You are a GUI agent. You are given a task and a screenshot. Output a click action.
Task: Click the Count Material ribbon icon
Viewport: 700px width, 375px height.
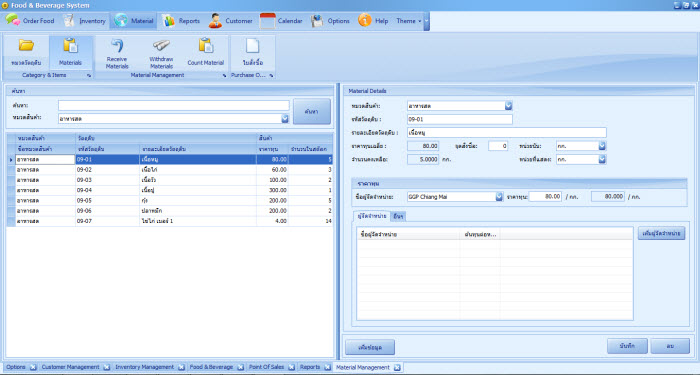click(x=205, y=46)
